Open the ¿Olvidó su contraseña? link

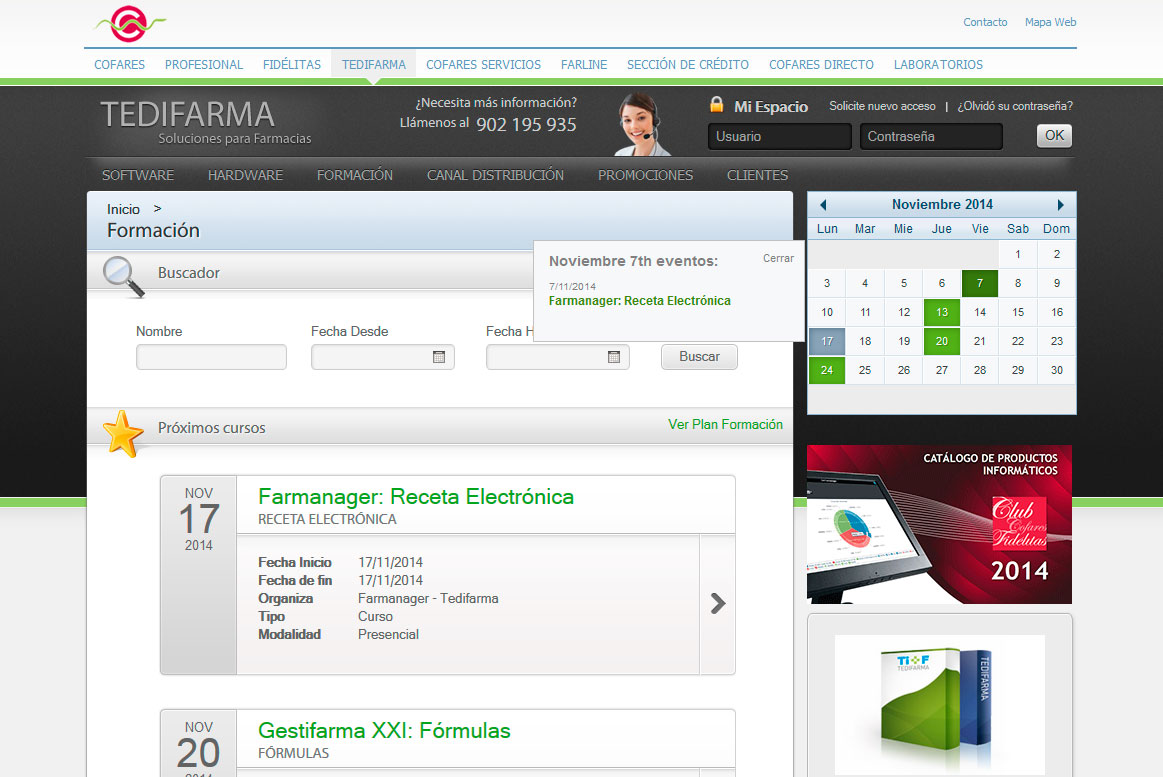pyautogui.click(x=1014, y=105)
